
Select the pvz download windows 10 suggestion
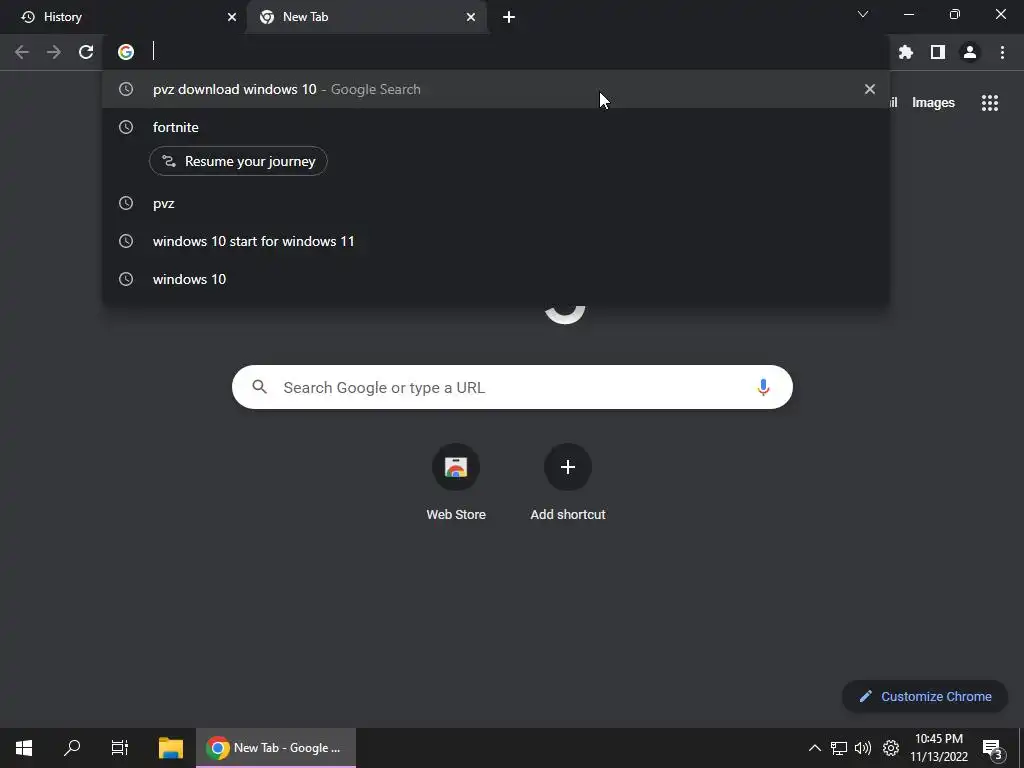[496, 89]
